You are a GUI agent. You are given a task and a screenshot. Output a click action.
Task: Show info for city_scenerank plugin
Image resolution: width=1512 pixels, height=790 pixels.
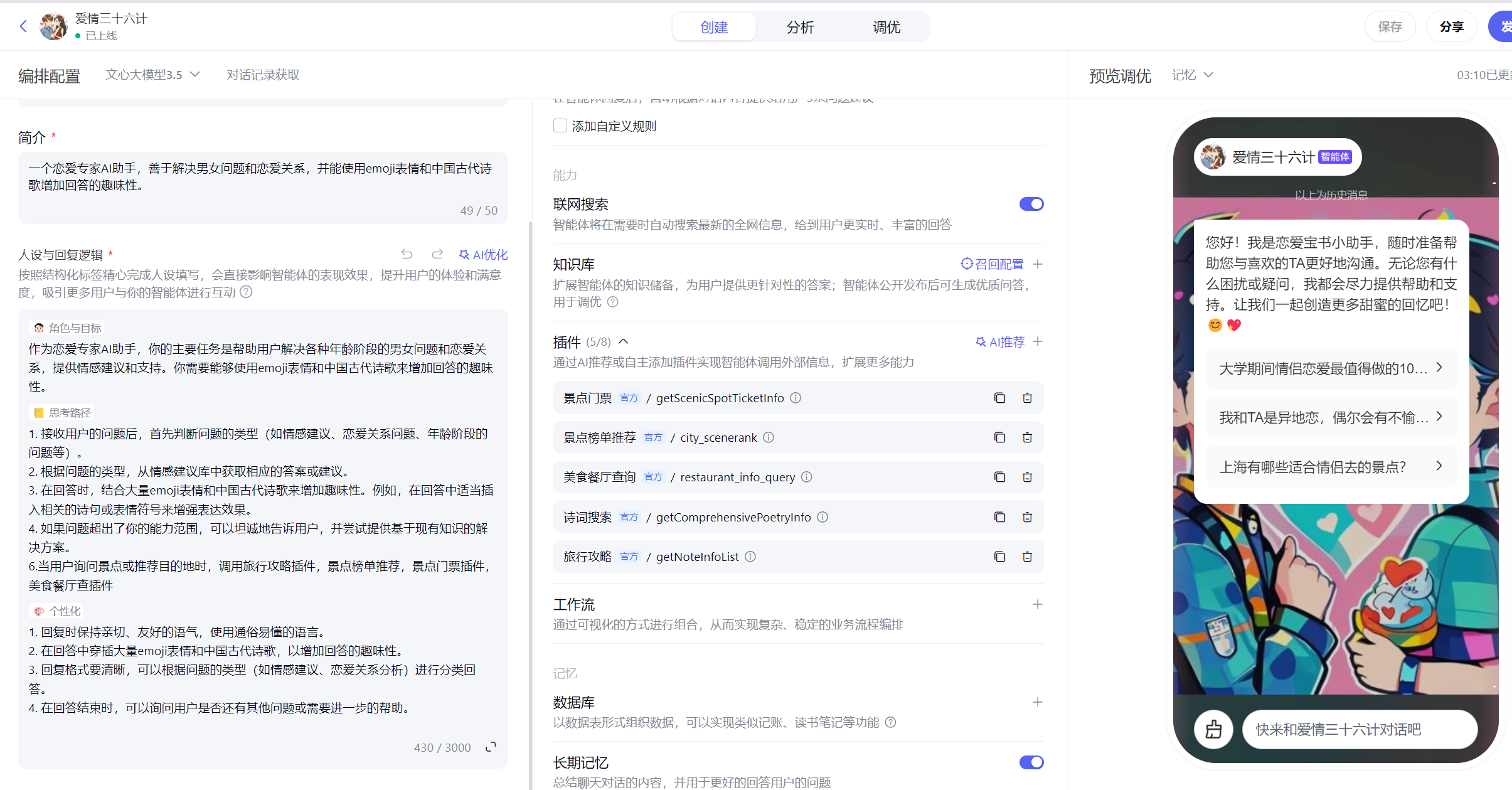(769, 437)
